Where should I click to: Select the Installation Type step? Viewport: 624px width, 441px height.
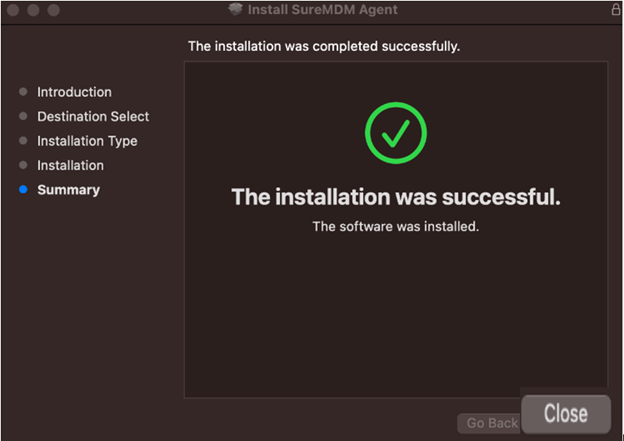(87, 141)
